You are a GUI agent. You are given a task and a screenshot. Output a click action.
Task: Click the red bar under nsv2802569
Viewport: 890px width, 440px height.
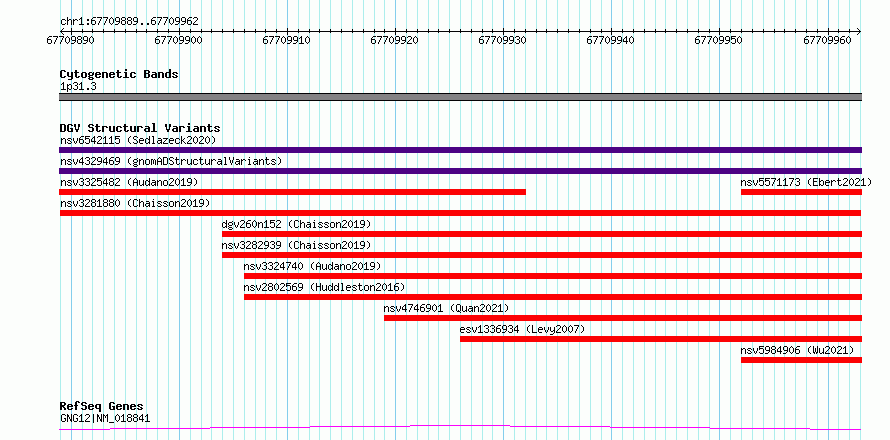(553, 297)
